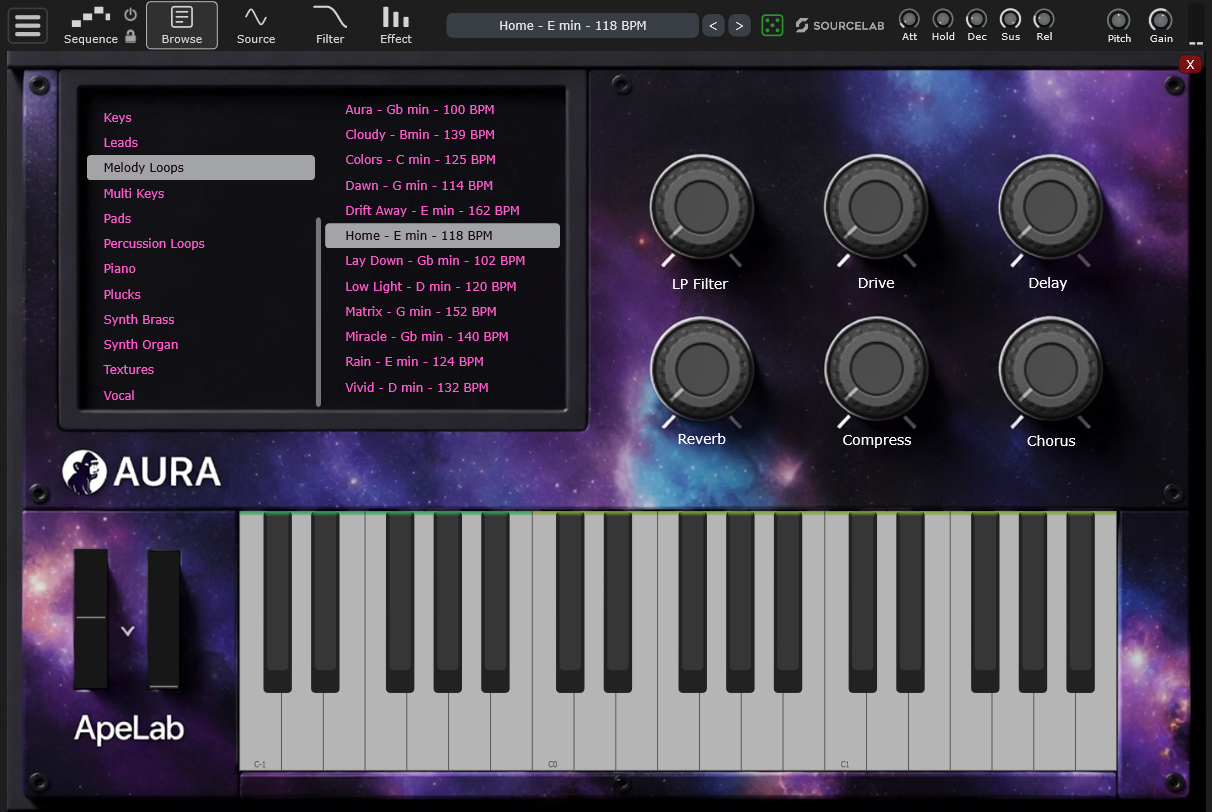Toggle the sequencer power button
The width and height of the screenshot is (1212, 812).
130,15
